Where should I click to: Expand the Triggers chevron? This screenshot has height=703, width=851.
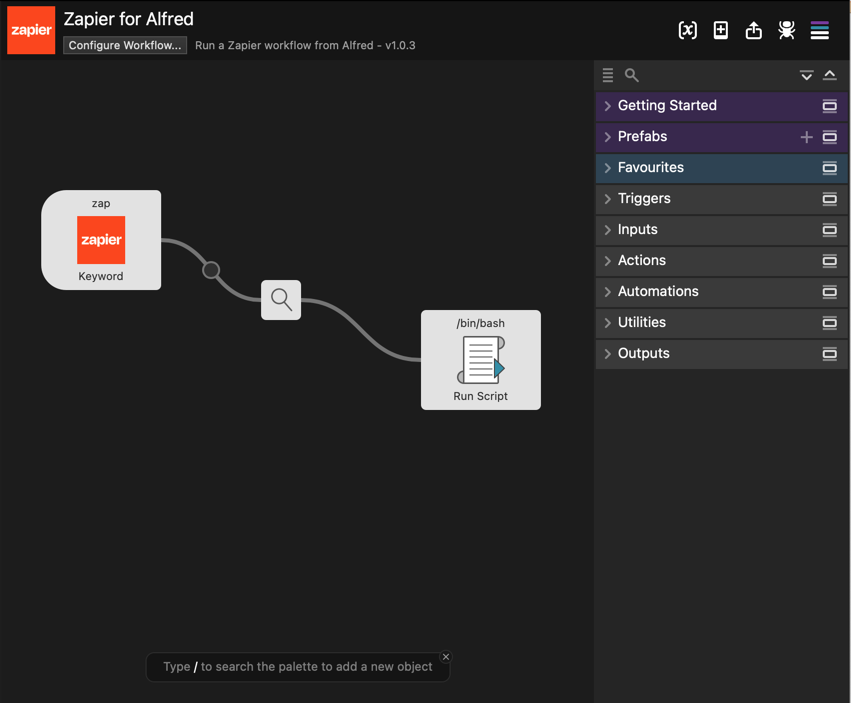(x=607, y=199)
